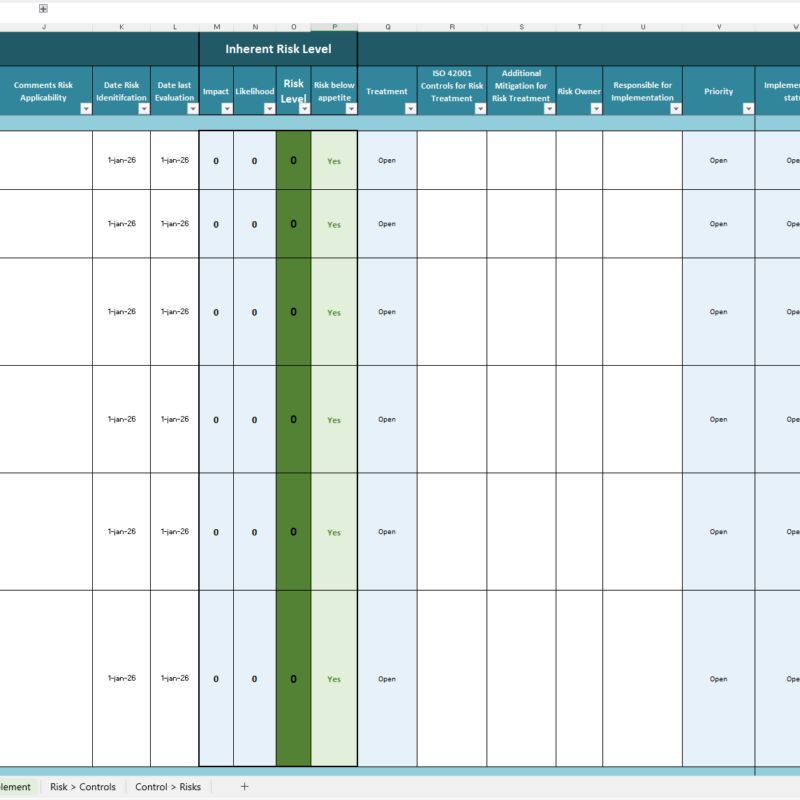Click the Risk Level column filter icon
The image size is (800, 800).
303,110
